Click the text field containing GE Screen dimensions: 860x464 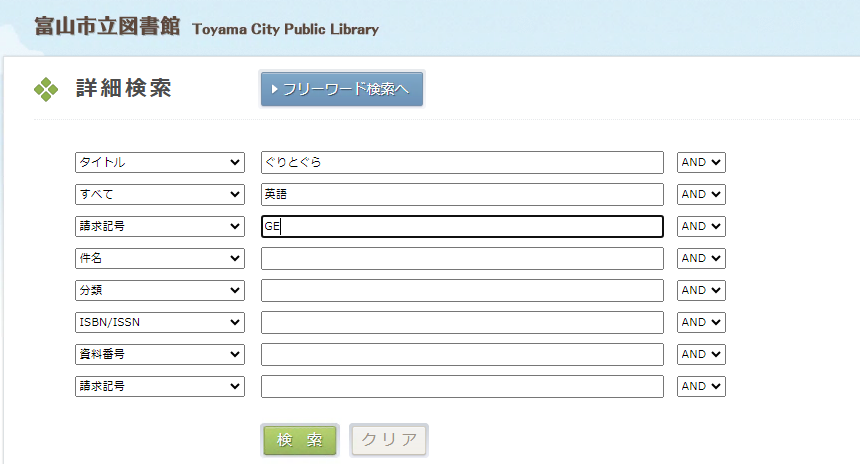pos(462,226)
